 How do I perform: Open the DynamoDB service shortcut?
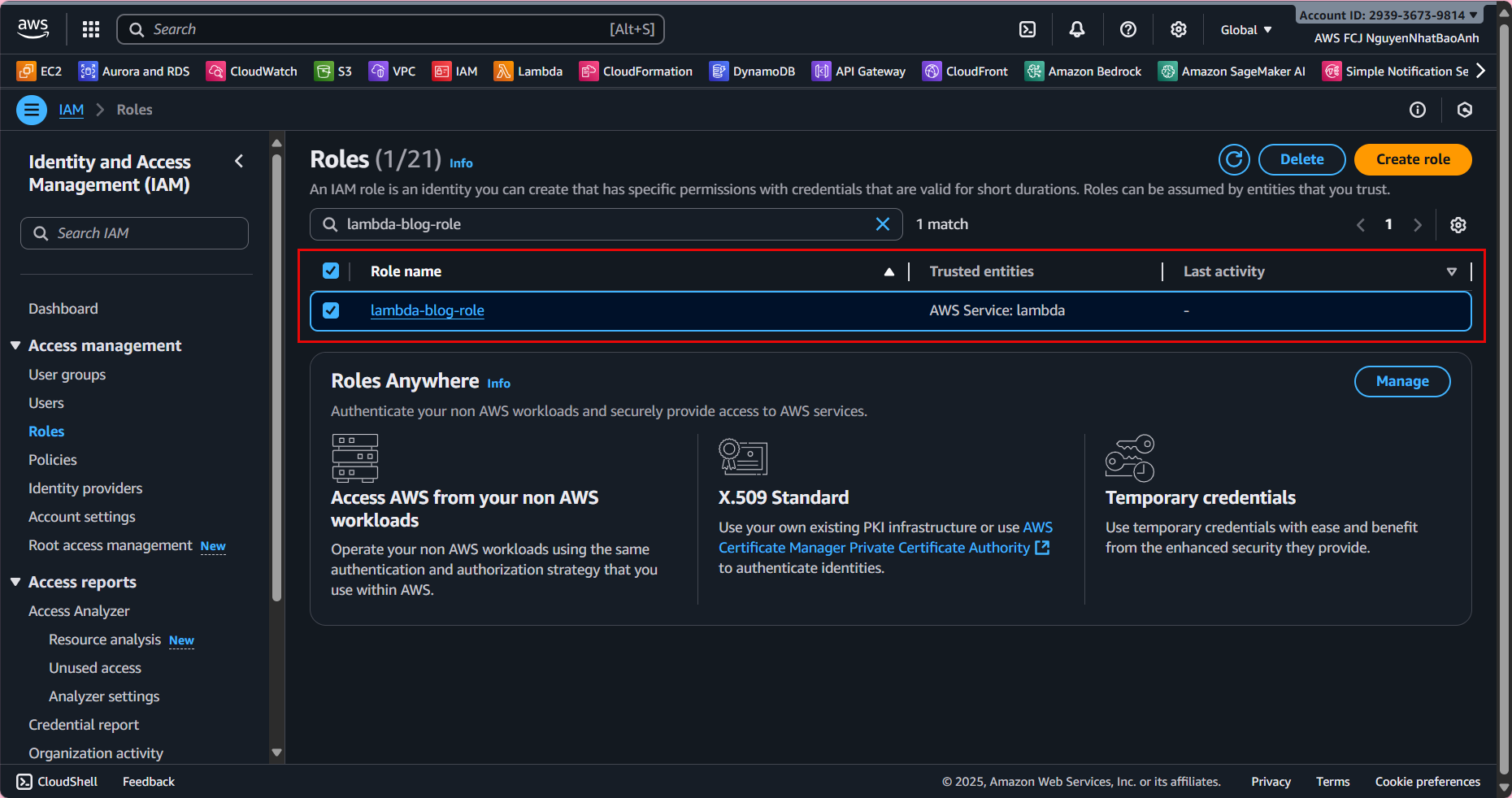752,72
